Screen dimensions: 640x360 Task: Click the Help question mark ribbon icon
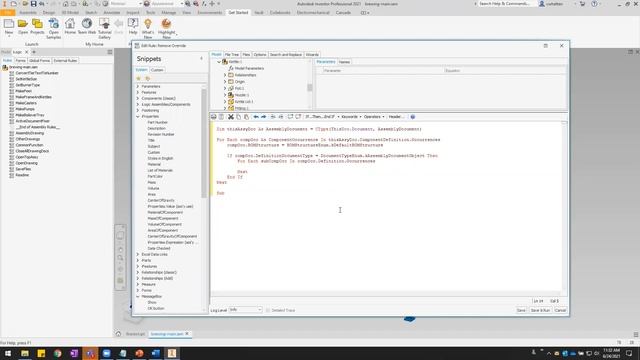[x=133, y=24]
